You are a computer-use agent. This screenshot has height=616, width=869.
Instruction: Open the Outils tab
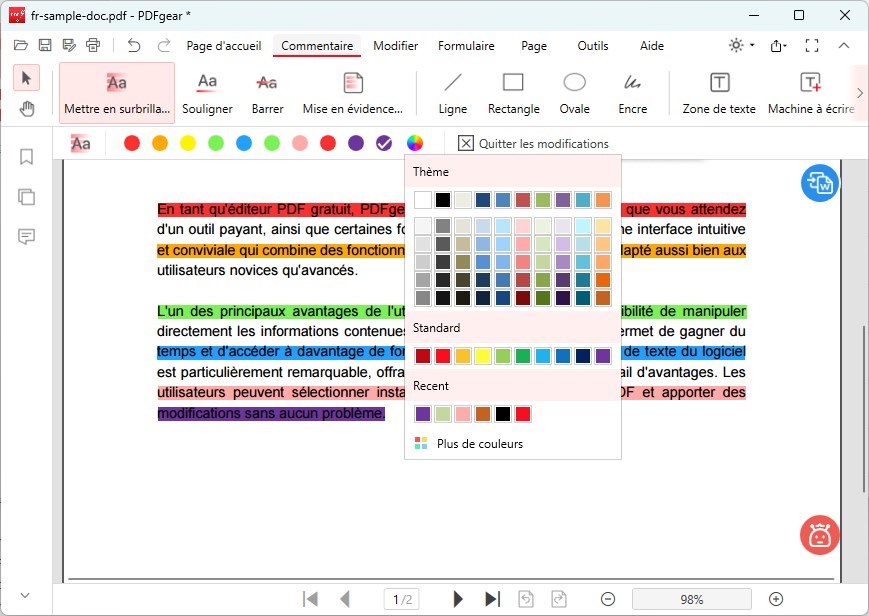point(593,46)
